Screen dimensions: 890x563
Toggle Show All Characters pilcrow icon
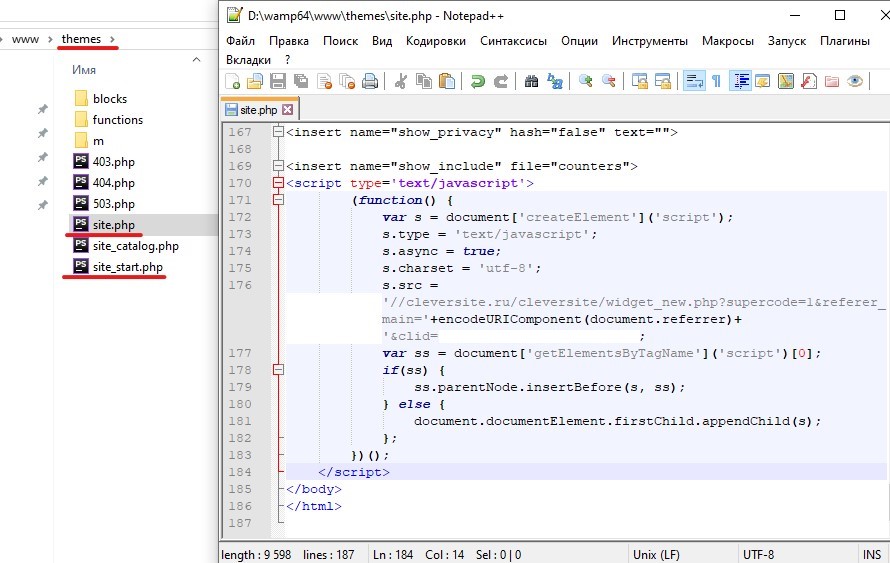(x=716, y=82)
